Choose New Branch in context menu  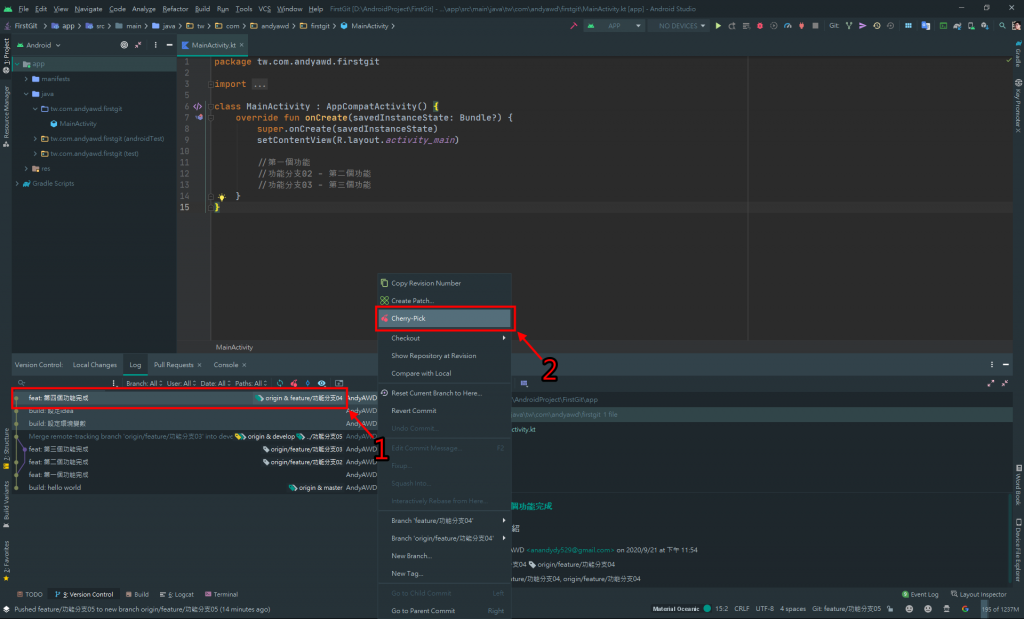click(444, 555)
